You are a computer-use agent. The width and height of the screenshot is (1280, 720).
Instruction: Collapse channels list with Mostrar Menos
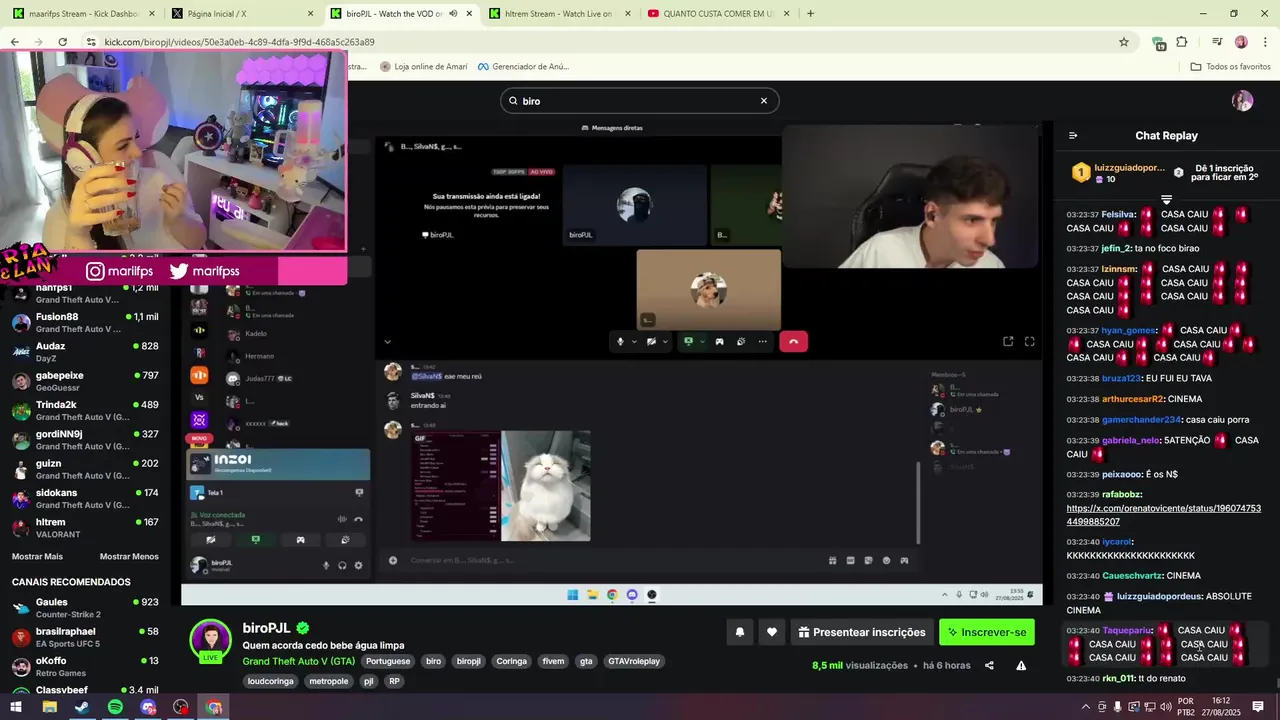[129, 556]
